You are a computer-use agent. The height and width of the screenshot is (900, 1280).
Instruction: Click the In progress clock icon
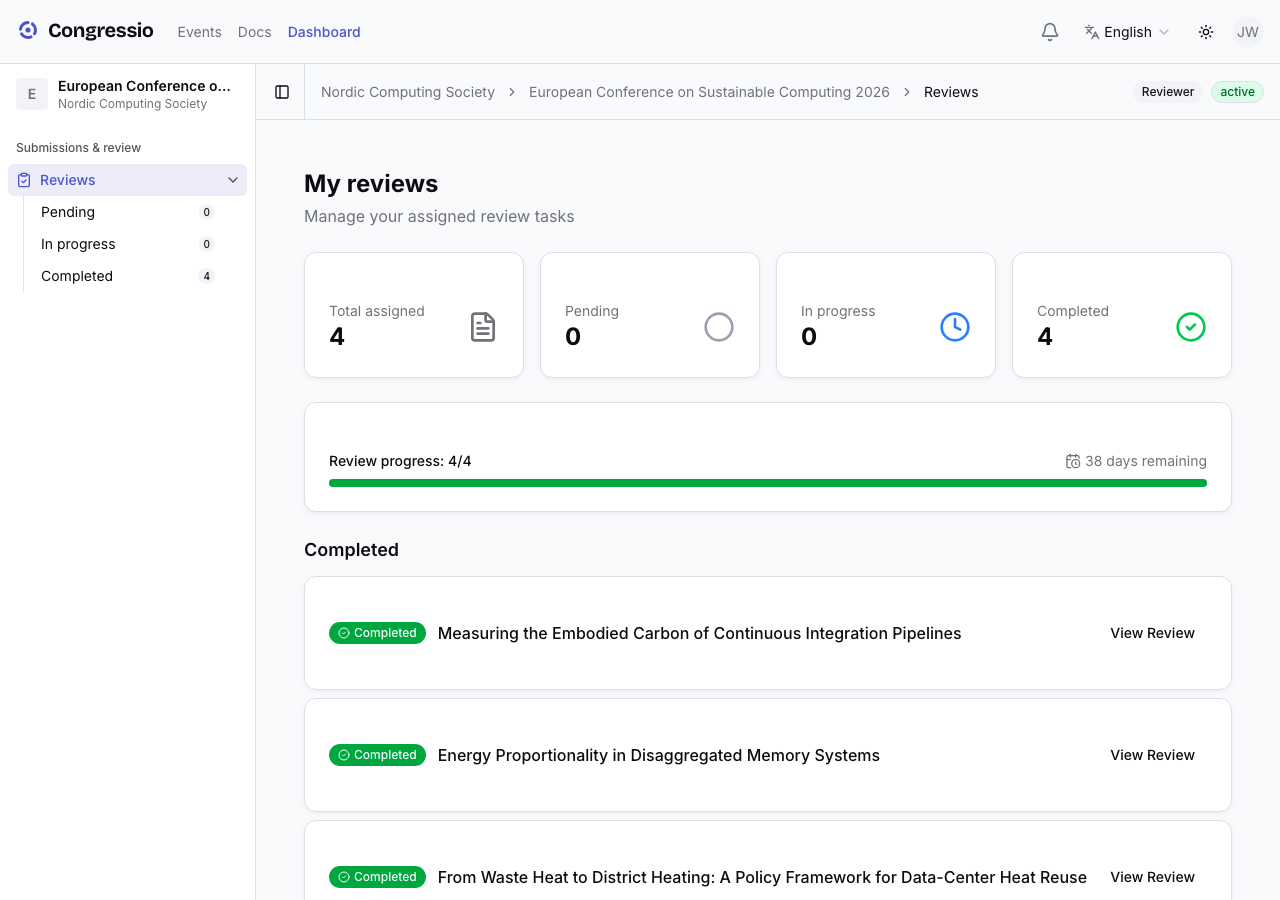[x=955, y=327]
